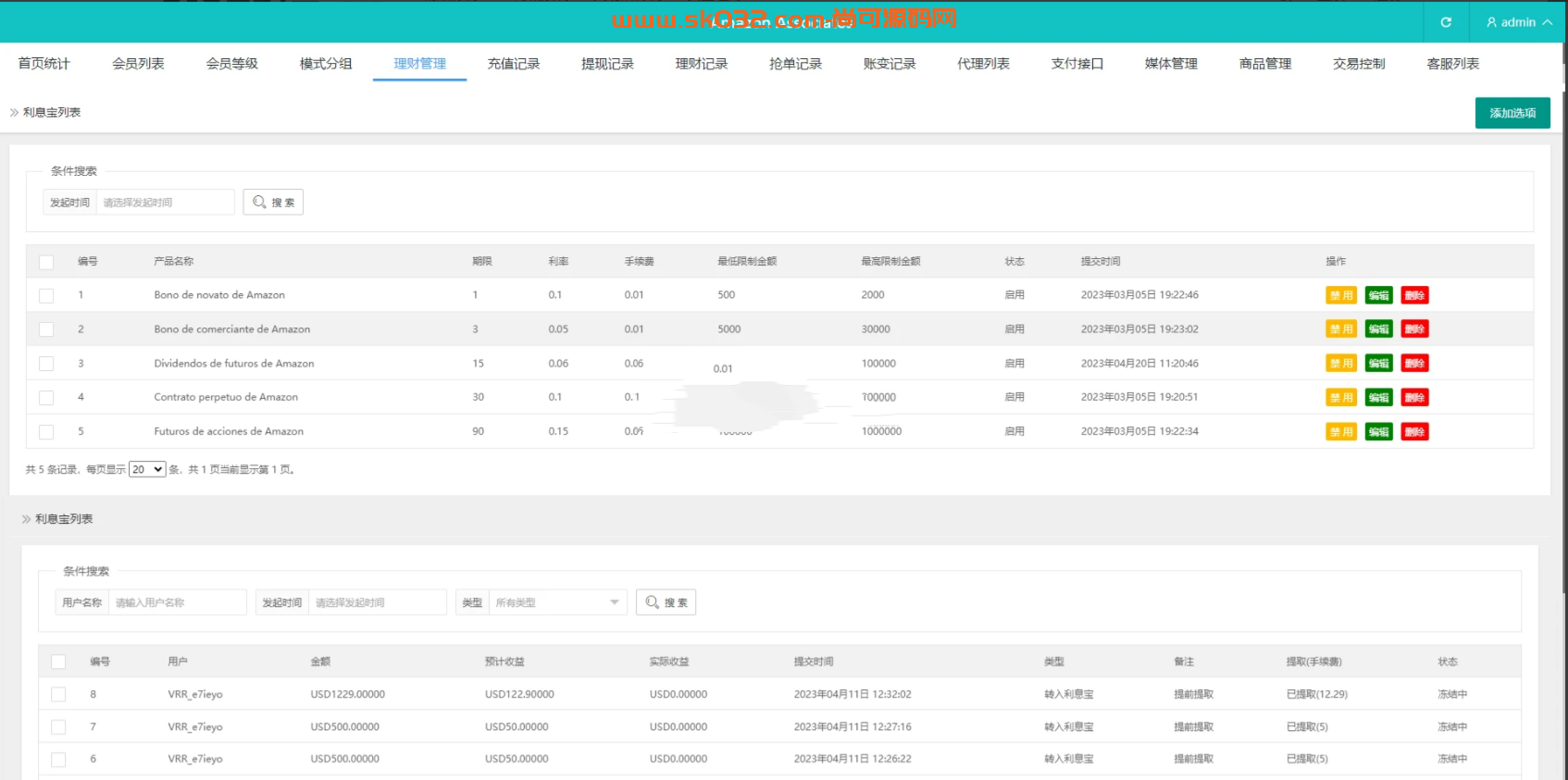
Task: Open the rows-per-page dropdown showing 20
Action: click(147, 469)
